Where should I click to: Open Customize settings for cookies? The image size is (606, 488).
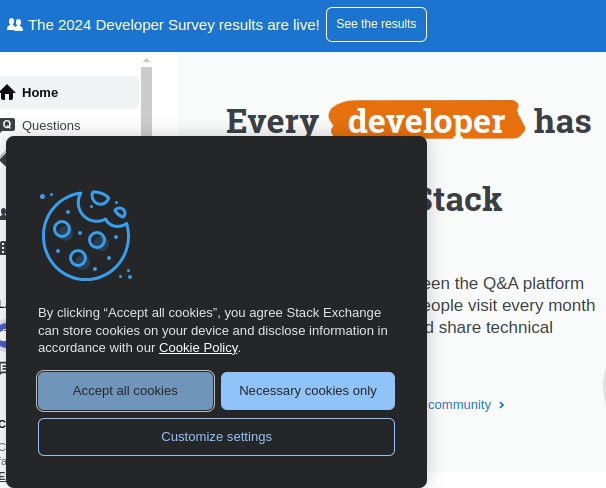216,437
